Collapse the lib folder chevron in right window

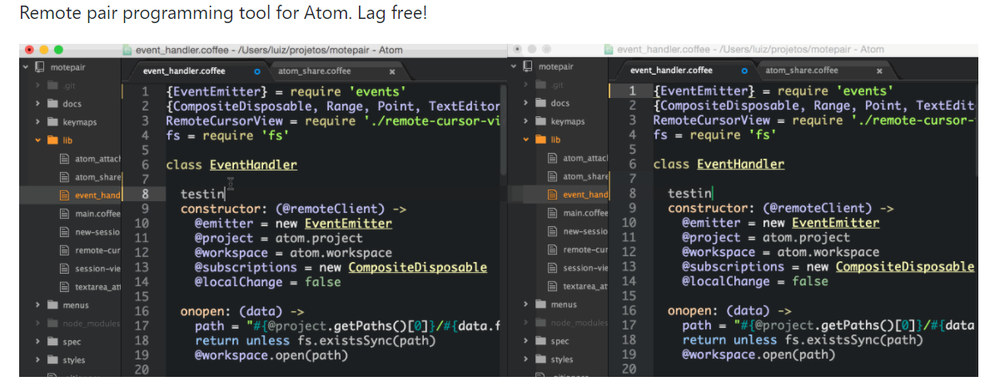[x=526, y=140]
